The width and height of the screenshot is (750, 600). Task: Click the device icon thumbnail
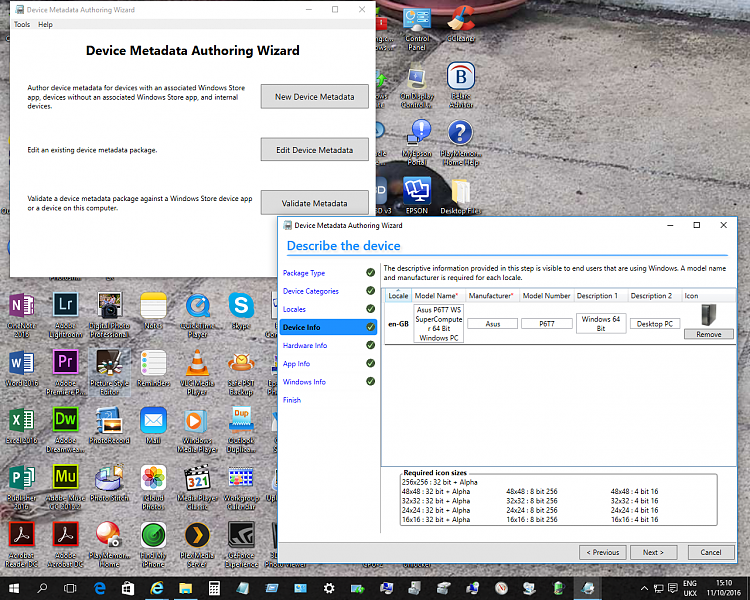[708, 315]
